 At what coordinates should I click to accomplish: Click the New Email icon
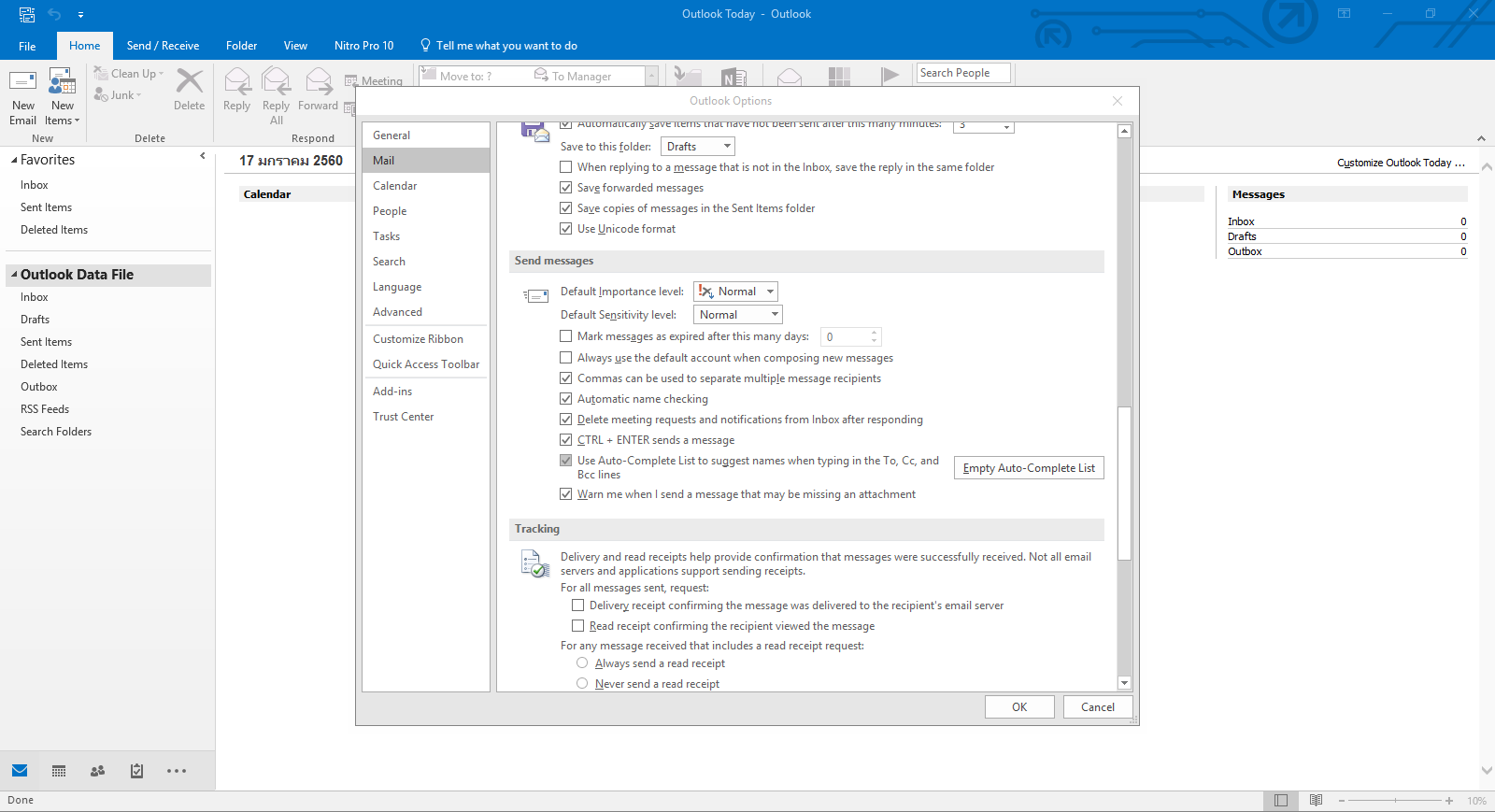click(22, 82)
